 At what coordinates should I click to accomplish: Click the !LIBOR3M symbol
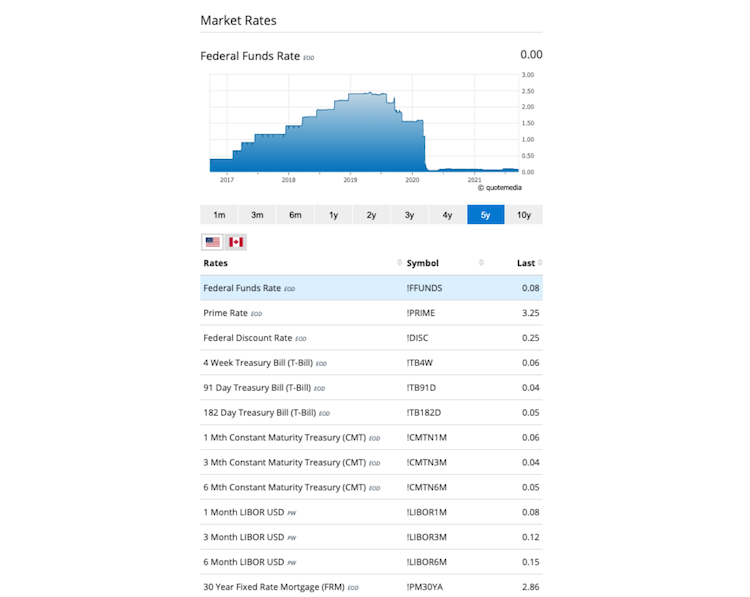coord(427,537)
